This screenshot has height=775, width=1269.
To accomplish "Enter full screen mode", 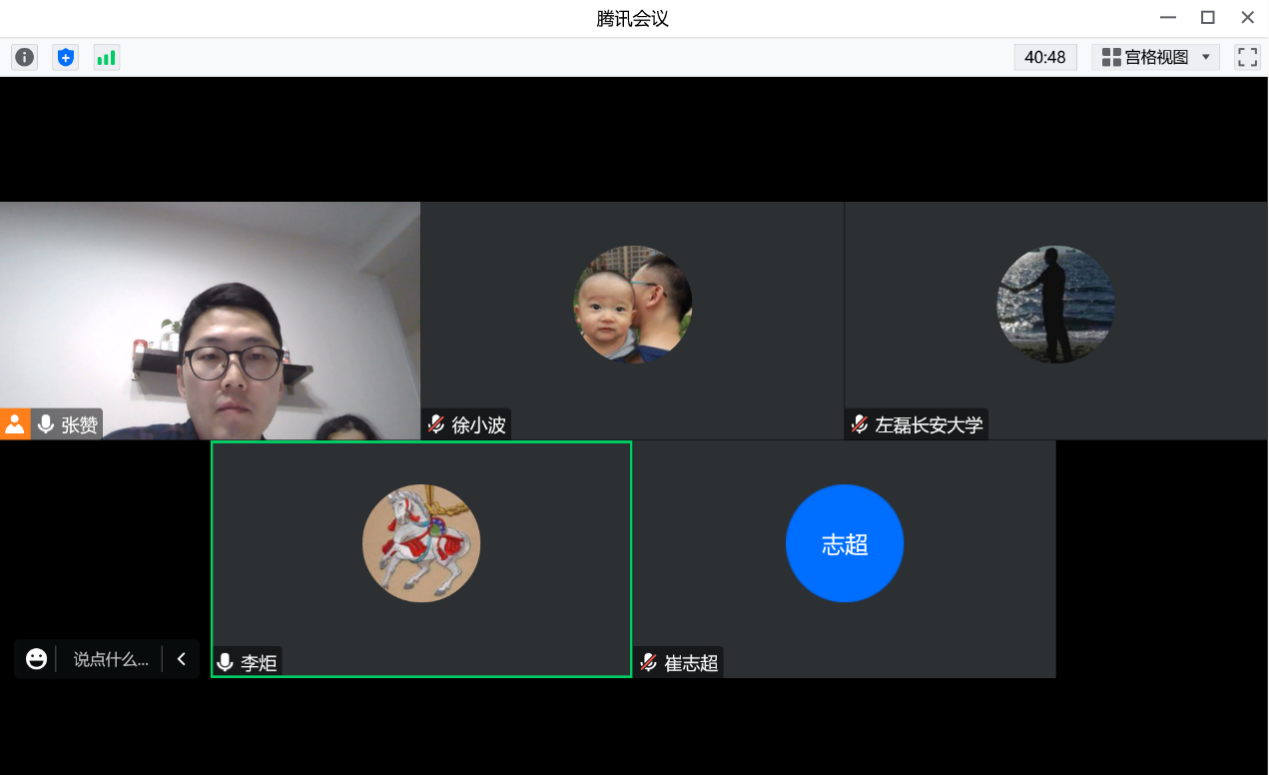I will coord(1247,57).
